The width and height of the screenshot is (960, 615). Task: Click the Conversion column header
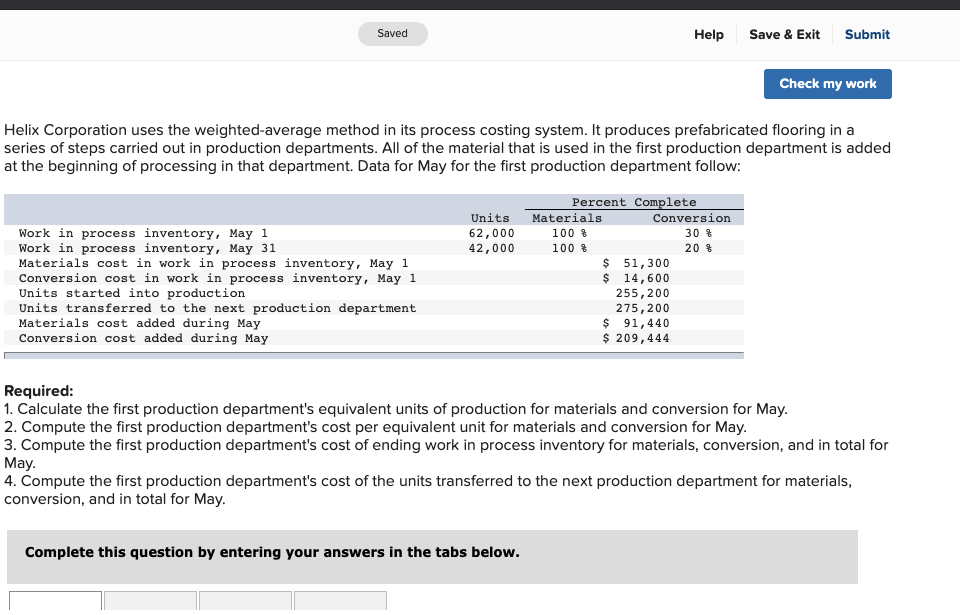tap(691, 218)
